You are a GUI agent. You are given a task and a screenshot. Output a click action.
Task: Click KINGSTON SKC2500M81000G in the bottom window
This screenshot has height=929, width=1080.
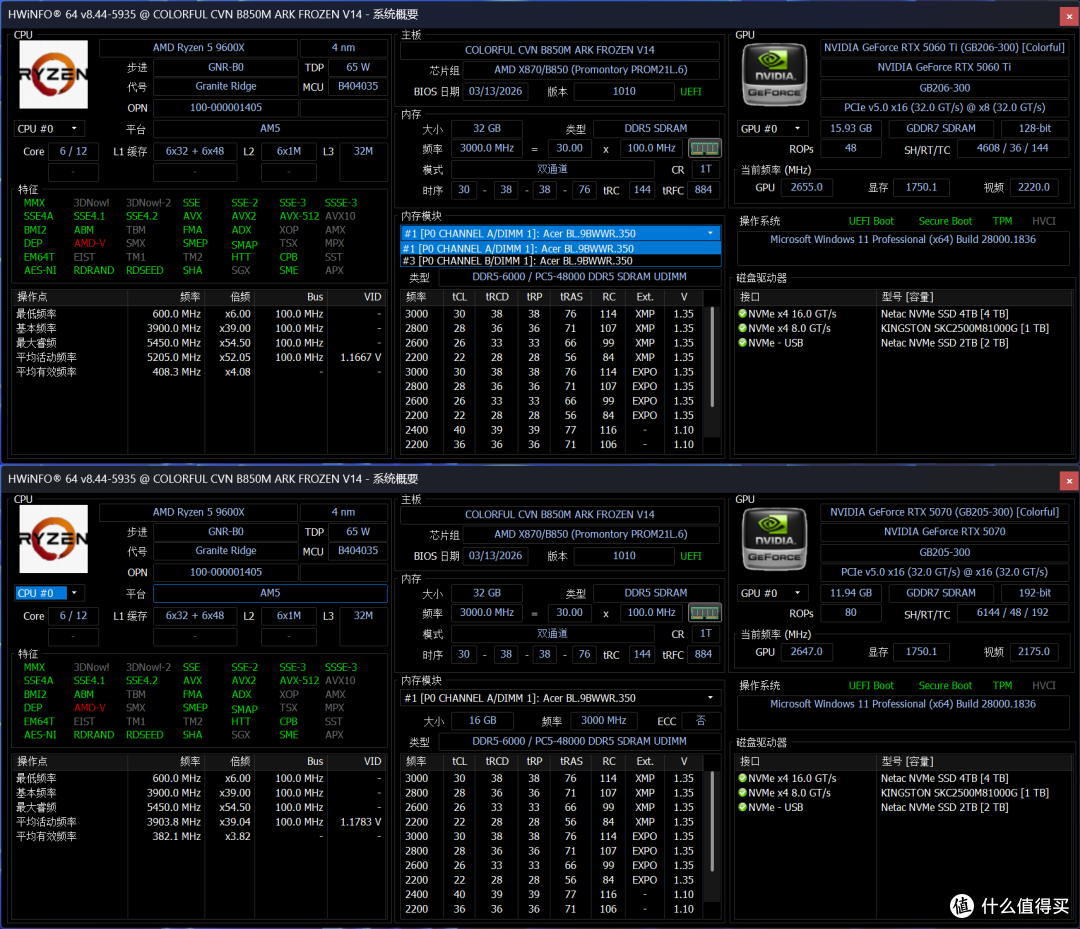pyautogui.click(x=964, y=793)
